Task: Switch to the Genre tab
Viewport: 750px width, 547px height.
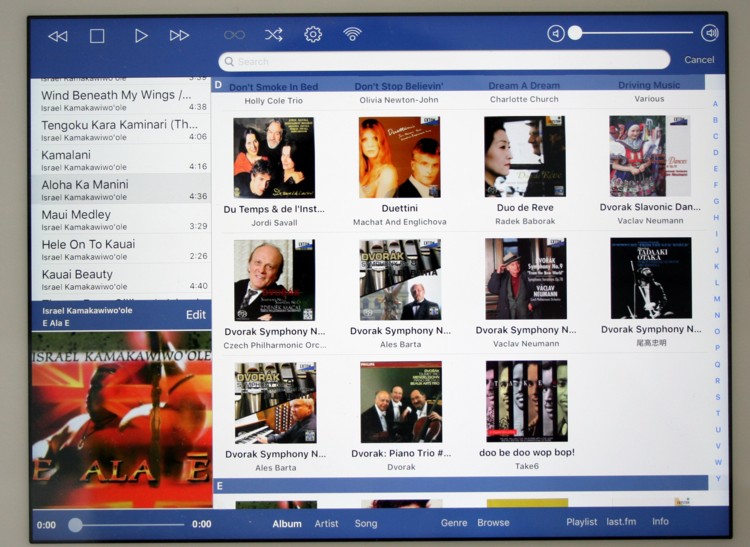Action: point(454,523)
